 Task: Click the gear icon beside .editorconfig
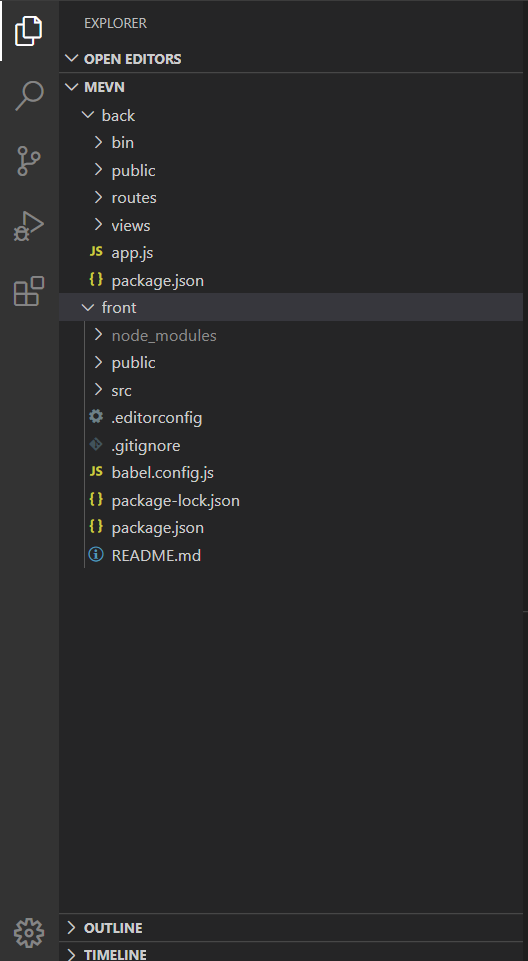[96, 417]
